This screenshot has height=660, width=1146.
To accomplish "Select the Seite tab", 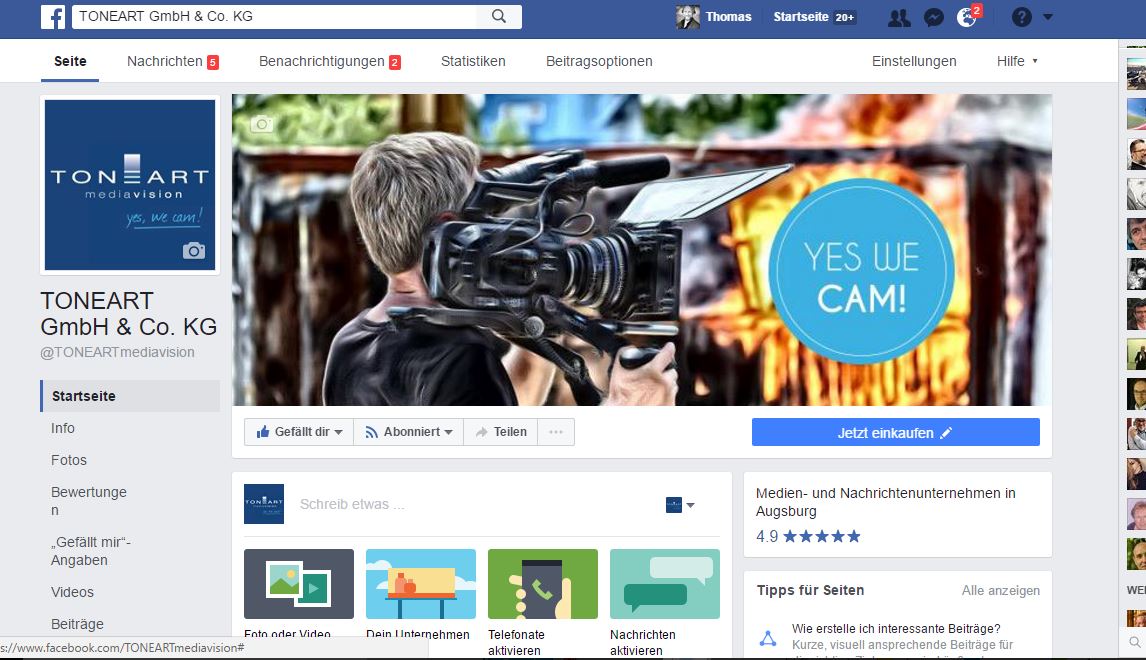I will (70, 61).
